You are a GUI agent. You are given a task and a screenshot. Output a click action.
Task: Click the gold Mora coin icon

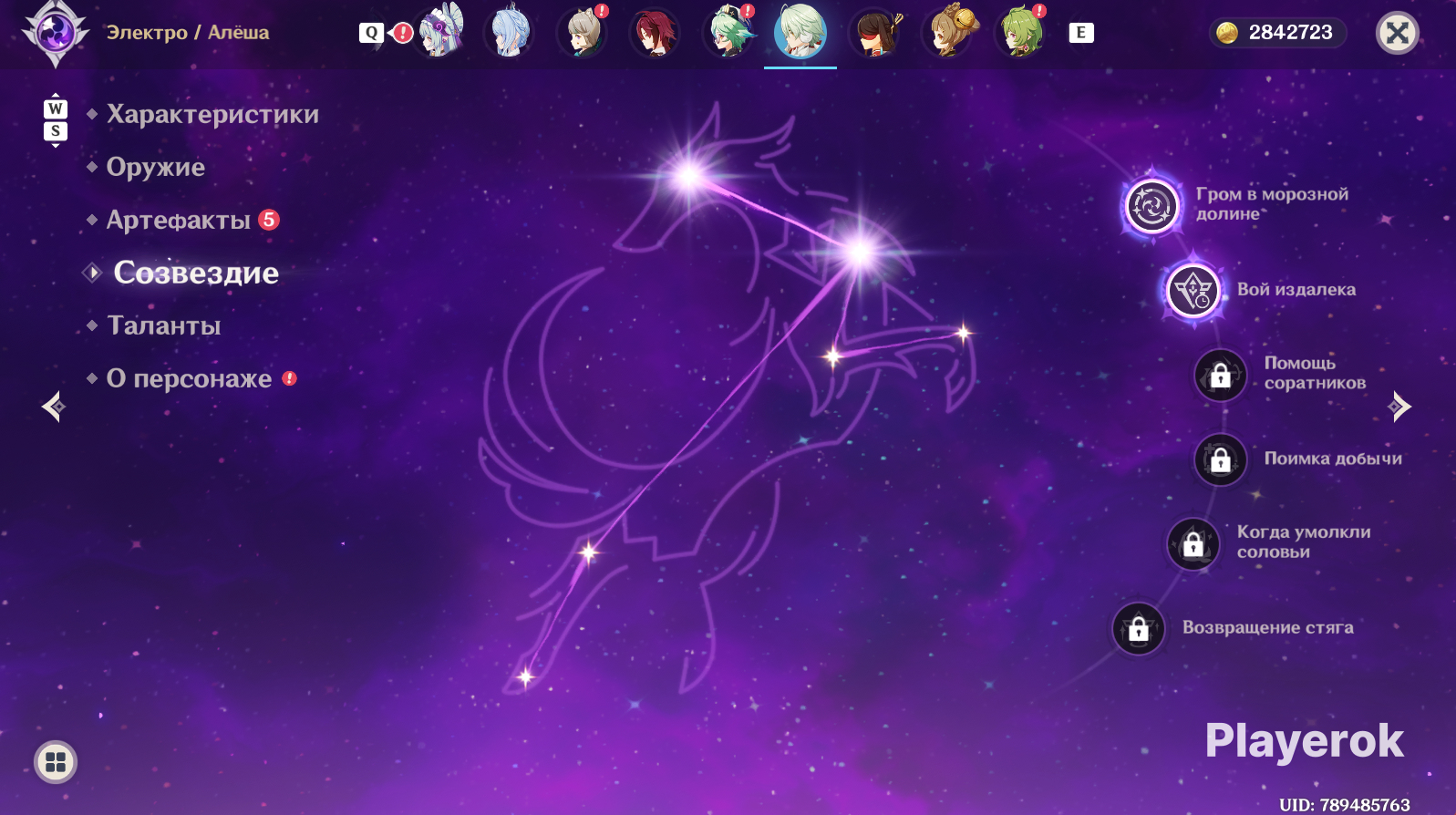click(x=1227, y=33)
